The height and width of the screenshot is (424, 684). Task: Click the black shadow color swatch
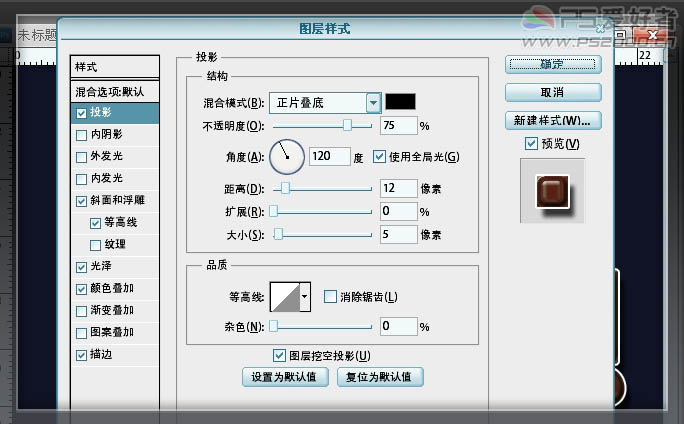(x=400, y=102)
